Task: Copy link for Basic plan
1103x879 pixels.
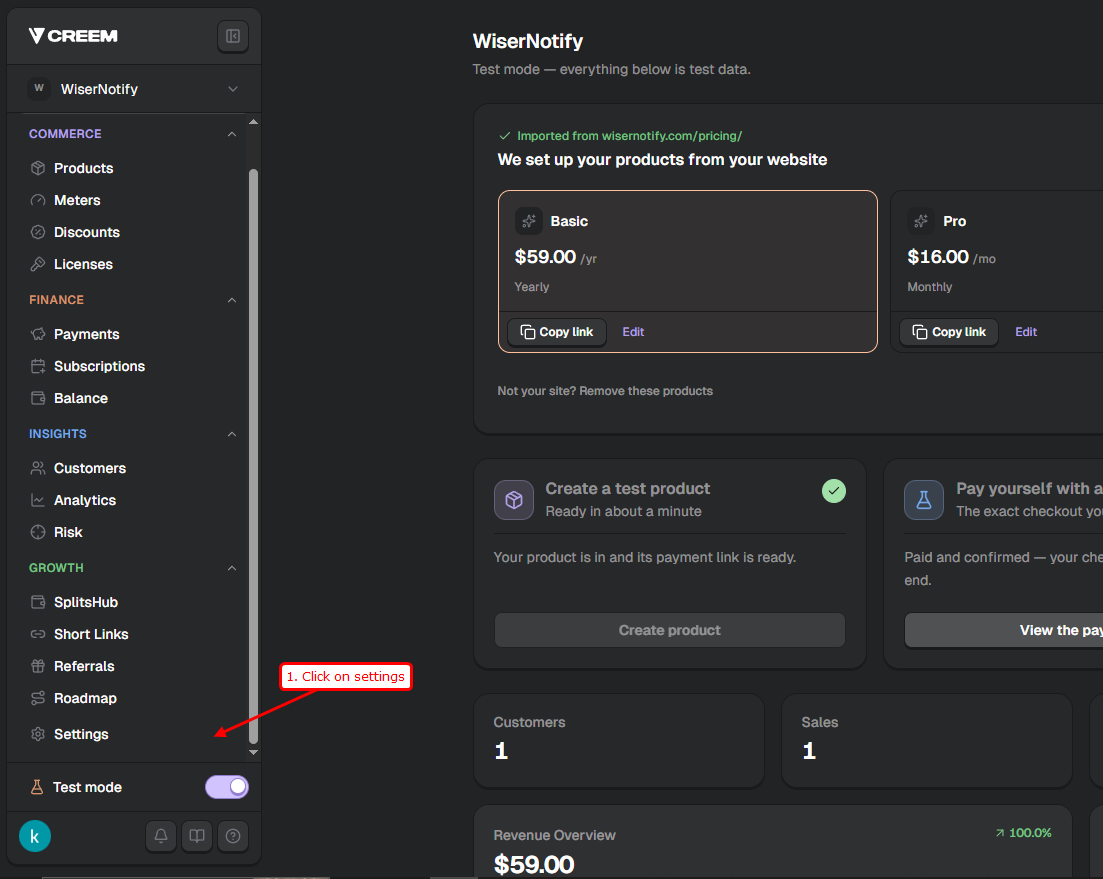Action: tap(556, 332)
